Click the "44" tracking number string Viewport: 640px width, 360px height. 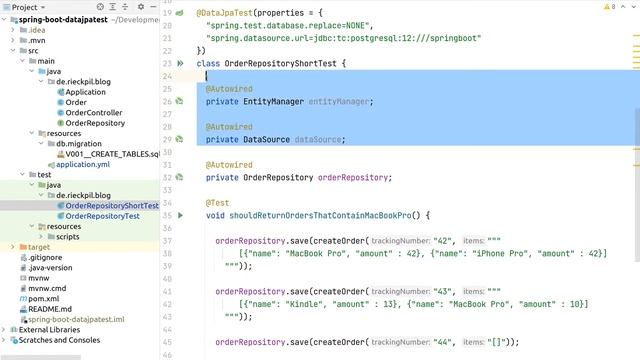442,342
